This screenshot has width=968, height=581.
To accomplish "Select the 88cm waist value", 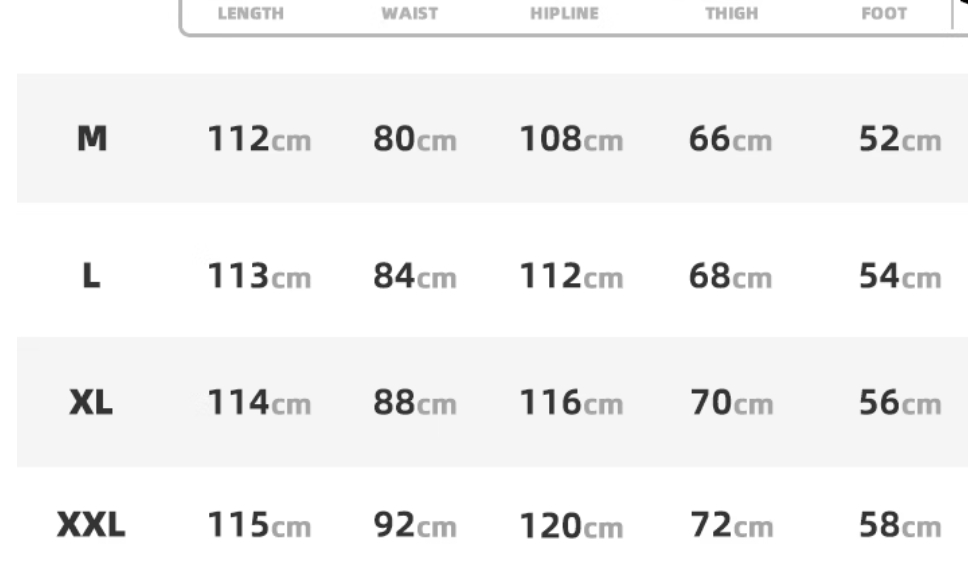I will click(x=415, y=403).
